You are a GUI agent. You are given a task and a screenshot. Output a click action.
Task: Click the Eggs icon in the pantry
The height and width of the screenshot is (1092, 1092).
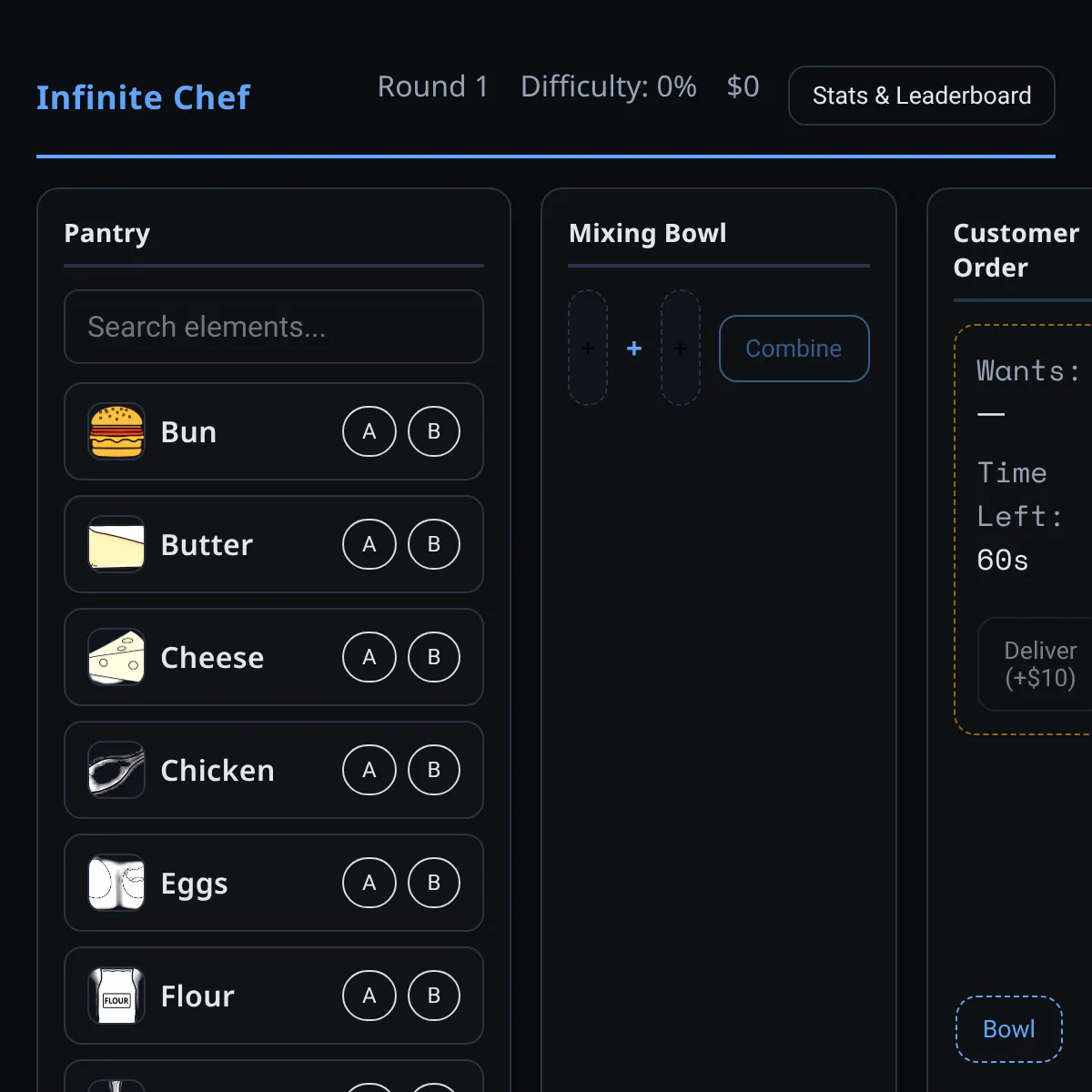[116, 883]
